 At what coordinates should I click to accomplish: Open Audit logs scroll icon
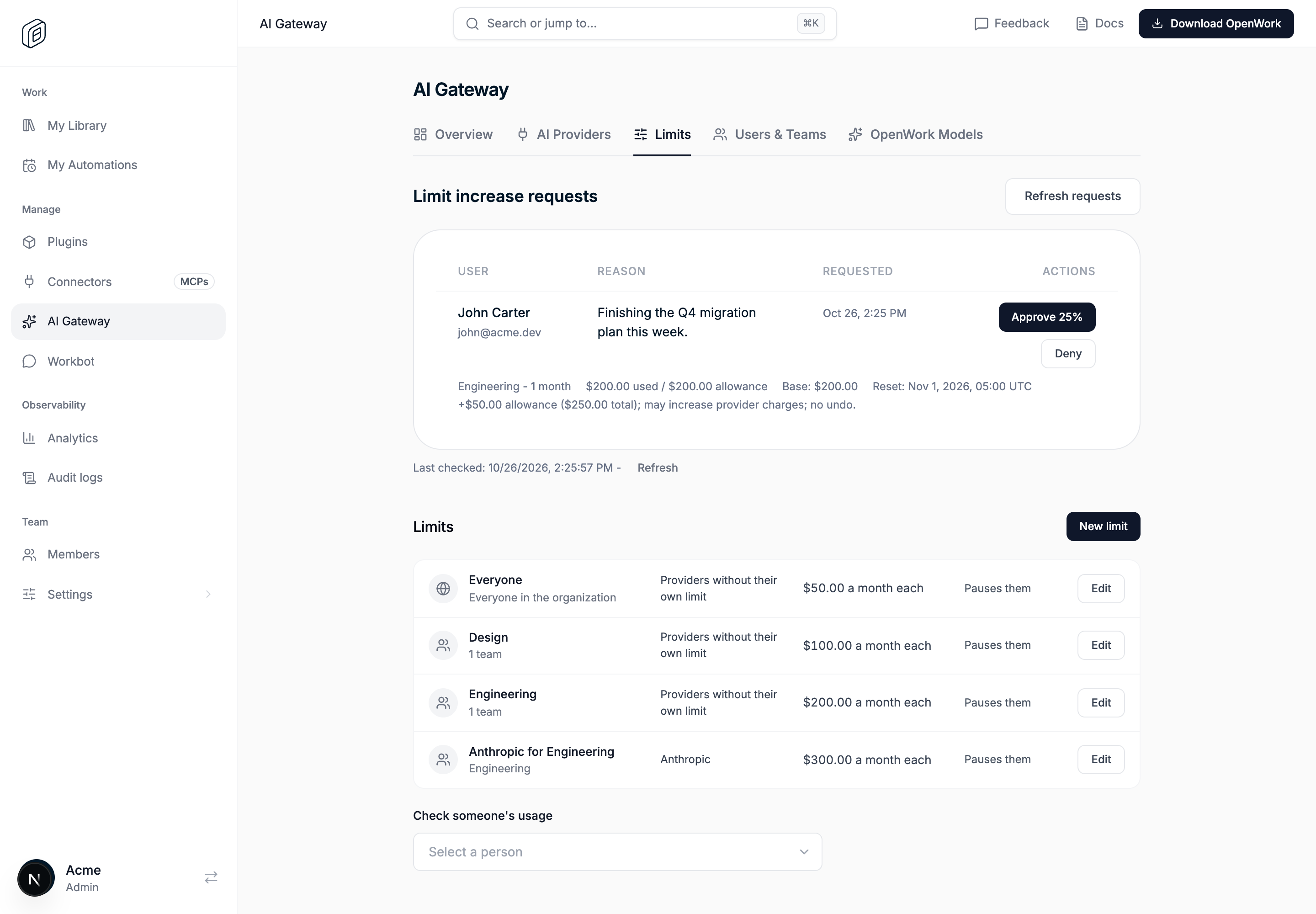click(x=29, y=478)
